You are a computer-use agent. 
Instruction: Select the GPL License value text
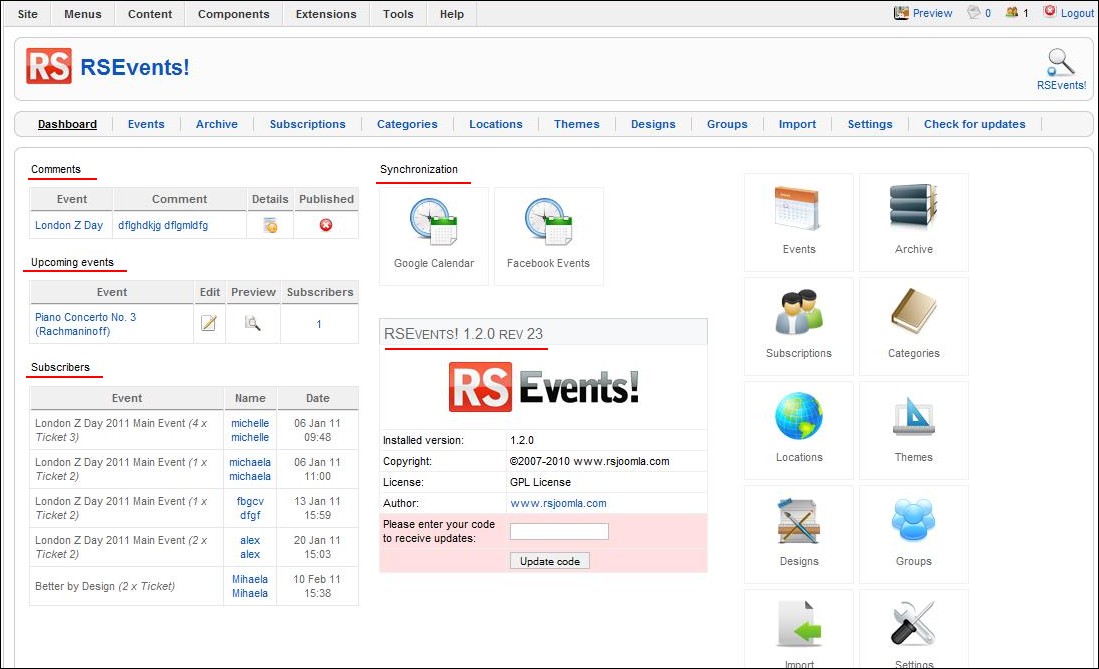(x=540, y=482)
